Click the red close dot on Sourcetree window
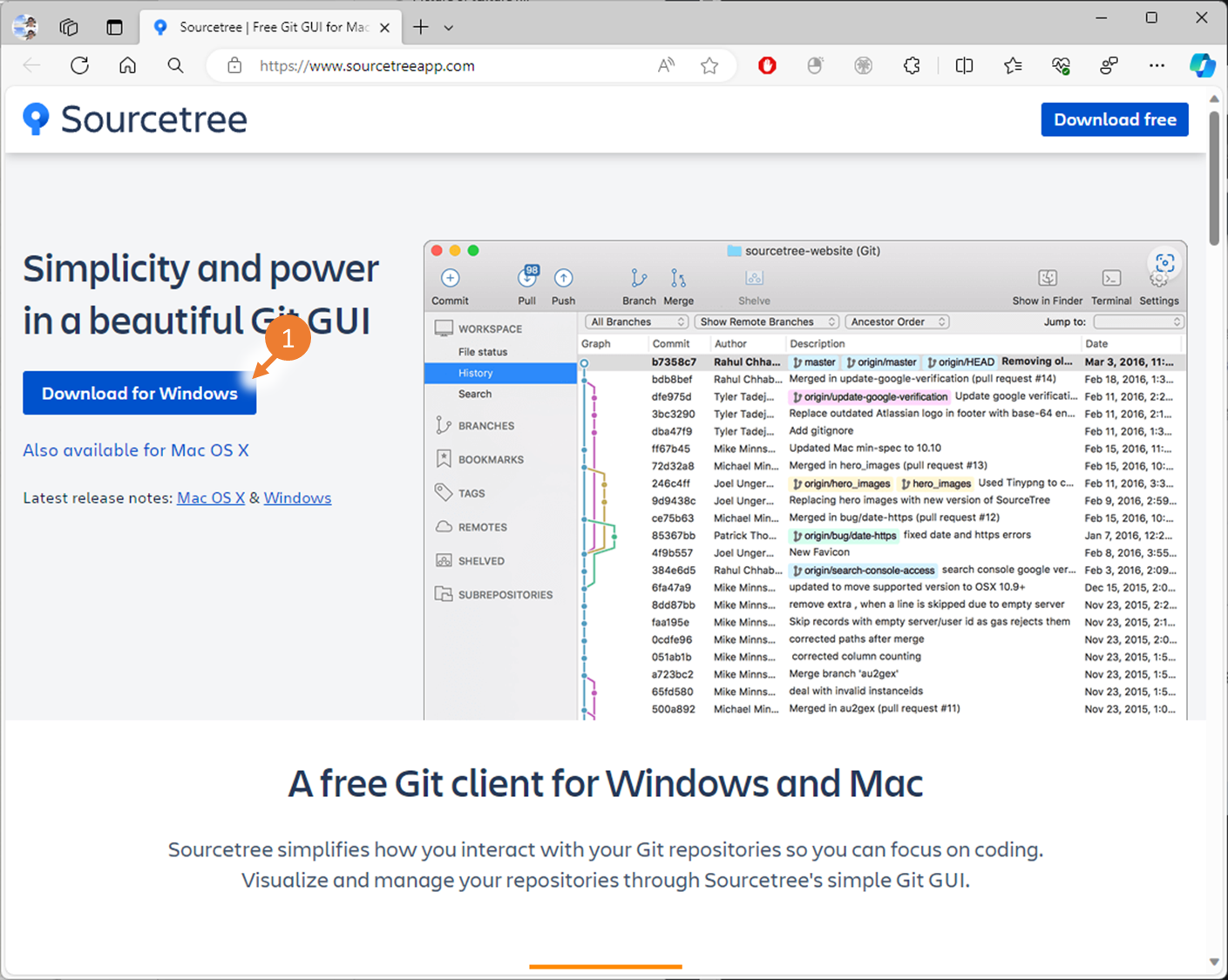The width and height of the screenshot is (1228, 980). (437, 251)
